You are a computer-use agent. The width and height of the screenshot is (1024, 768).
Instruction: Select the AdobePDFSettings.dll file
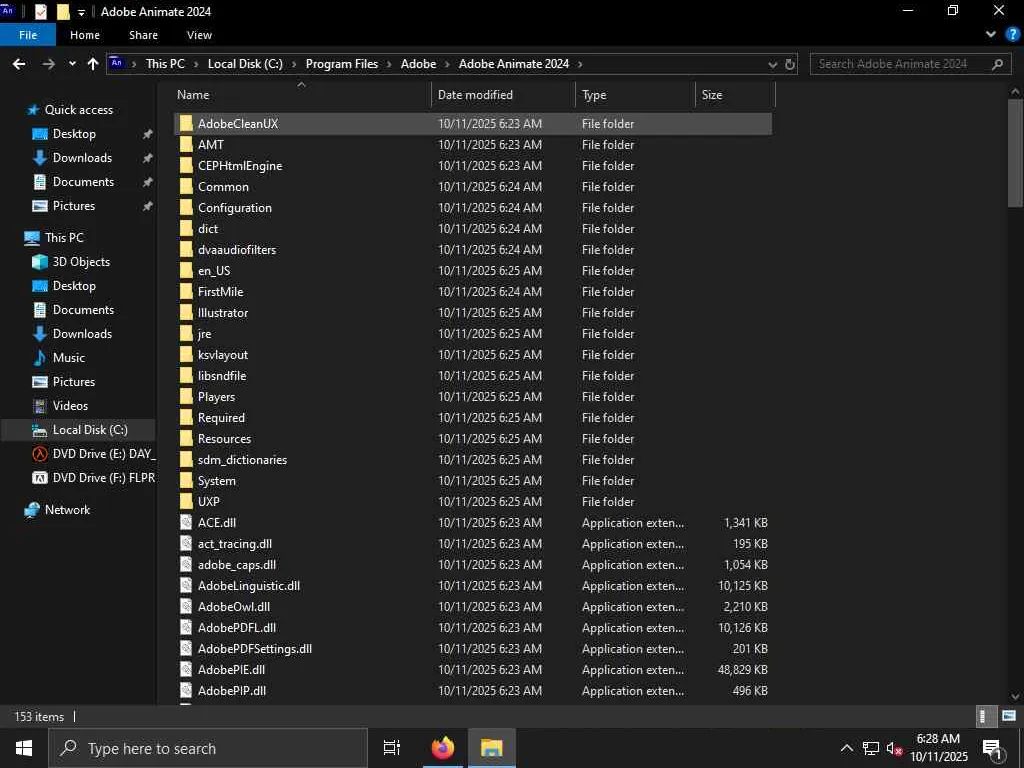point(255,648)
